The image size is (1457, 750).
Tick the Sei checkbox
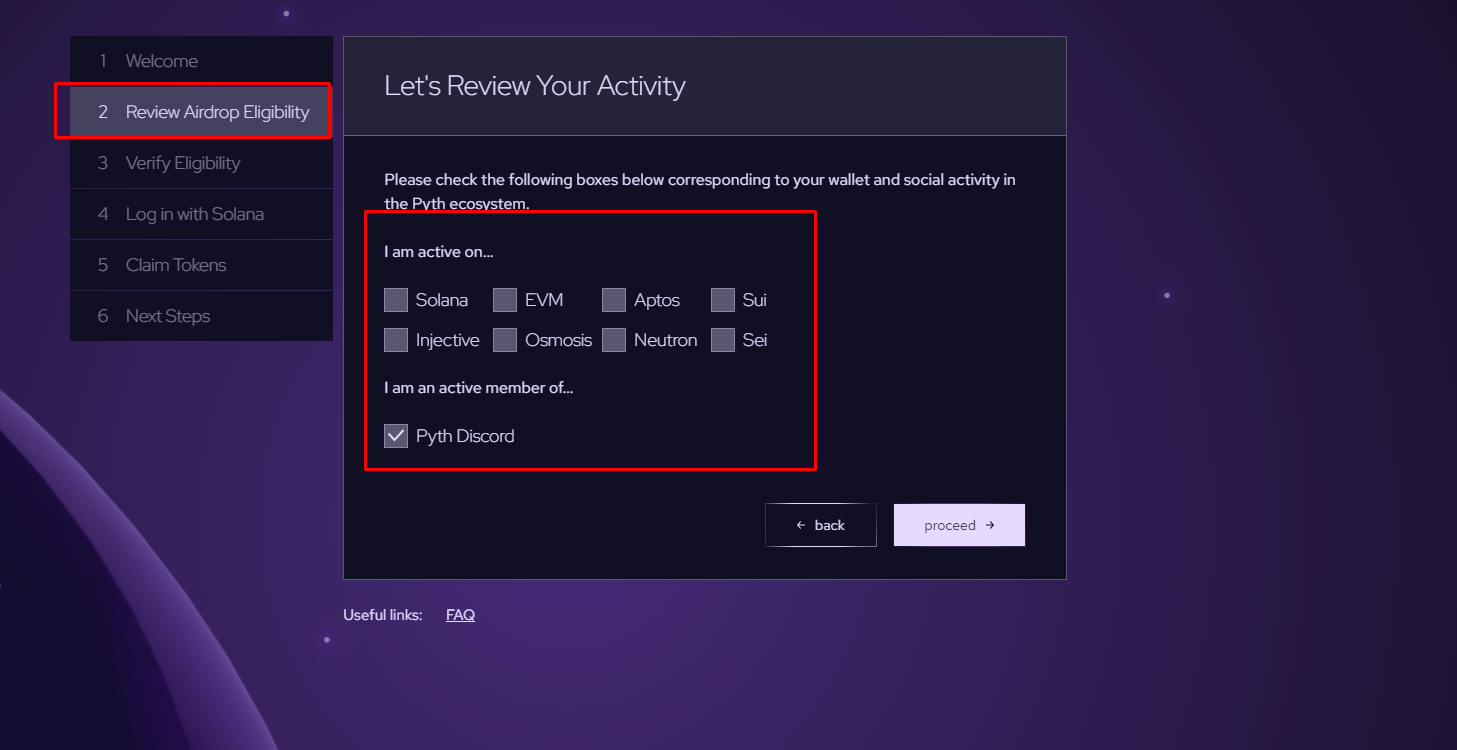pyautogui.click(x=723, y=340)
